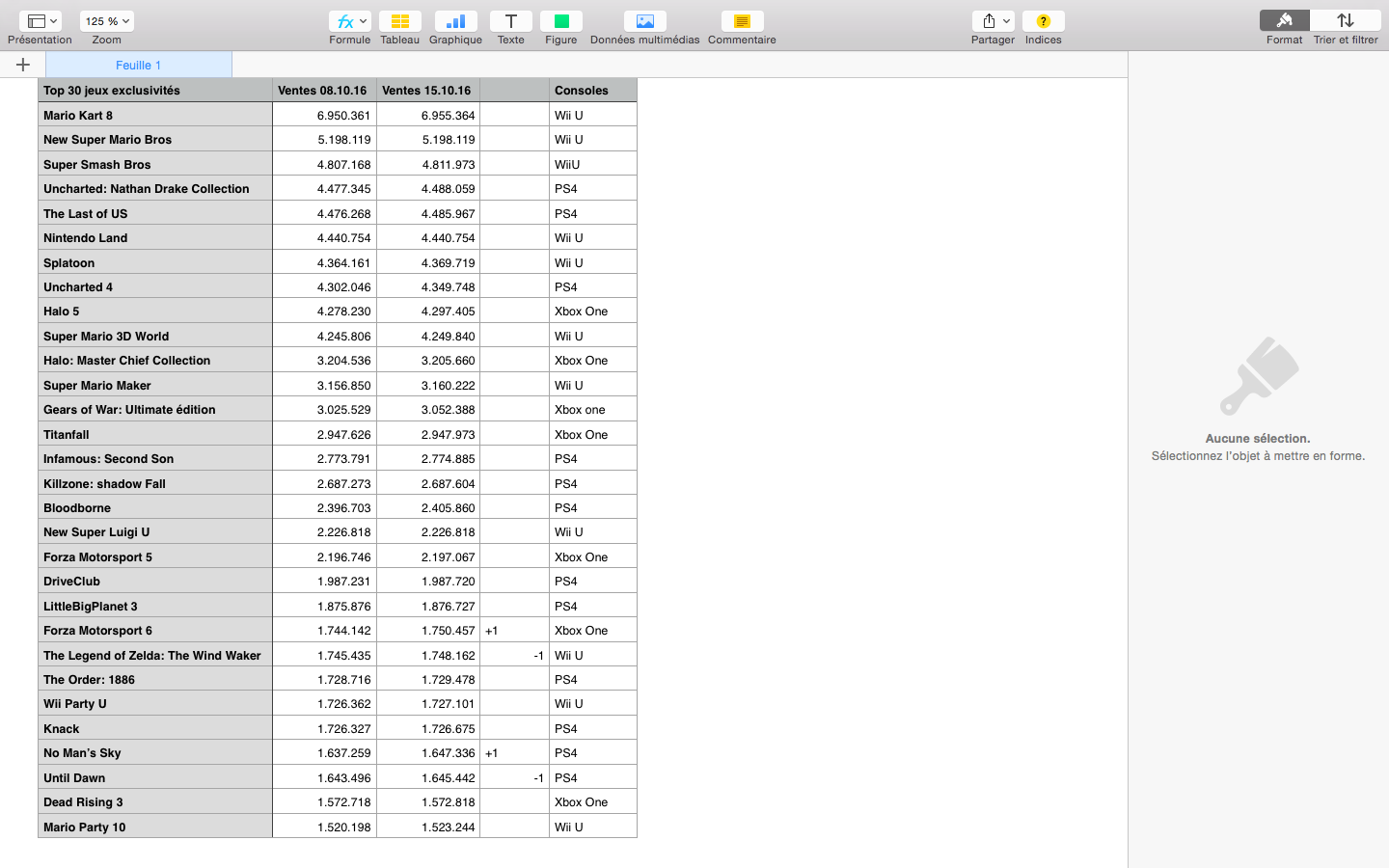The image size is (1389, 868).
Task: Select the Bloodborne cell
Action: click(x=155, y=507)
